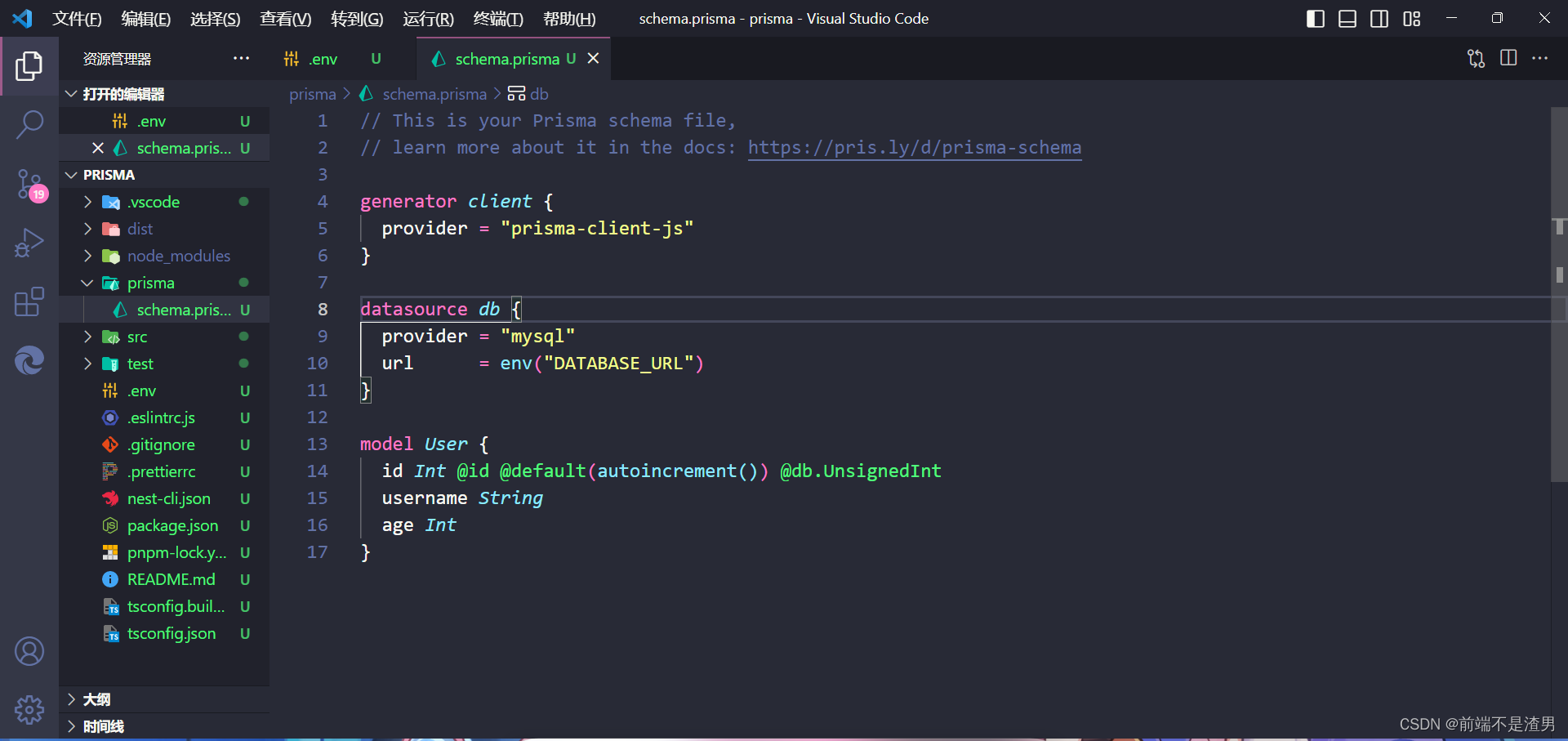This screenshot has height=741, width=1568.
Task: Open Explorer panel More Actions ellipsis
Action: coord(241,58)
